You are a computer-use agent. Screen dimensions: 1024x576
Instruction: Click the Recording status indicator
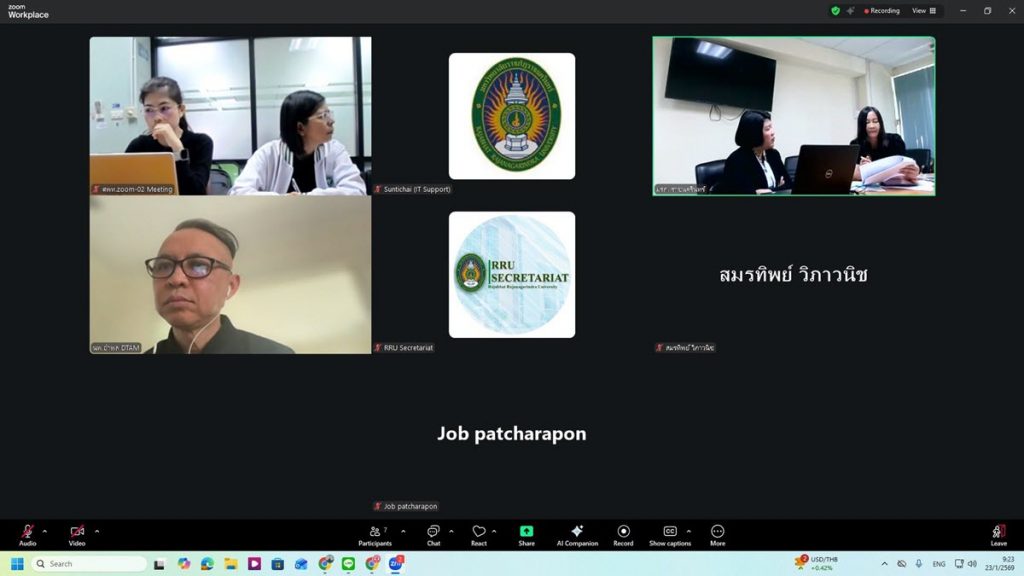pyautogui.click(x=879, y=11)
